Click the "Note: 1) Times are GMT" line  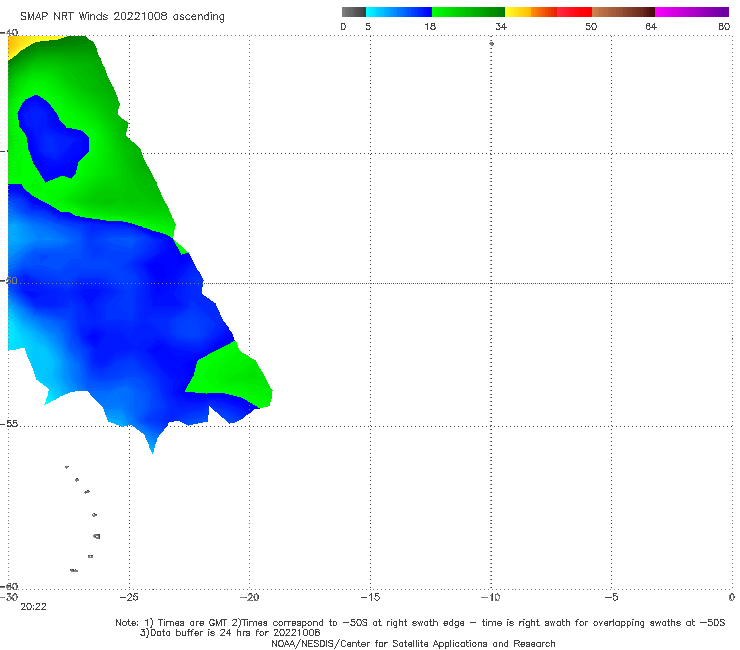tap(420, 623)
